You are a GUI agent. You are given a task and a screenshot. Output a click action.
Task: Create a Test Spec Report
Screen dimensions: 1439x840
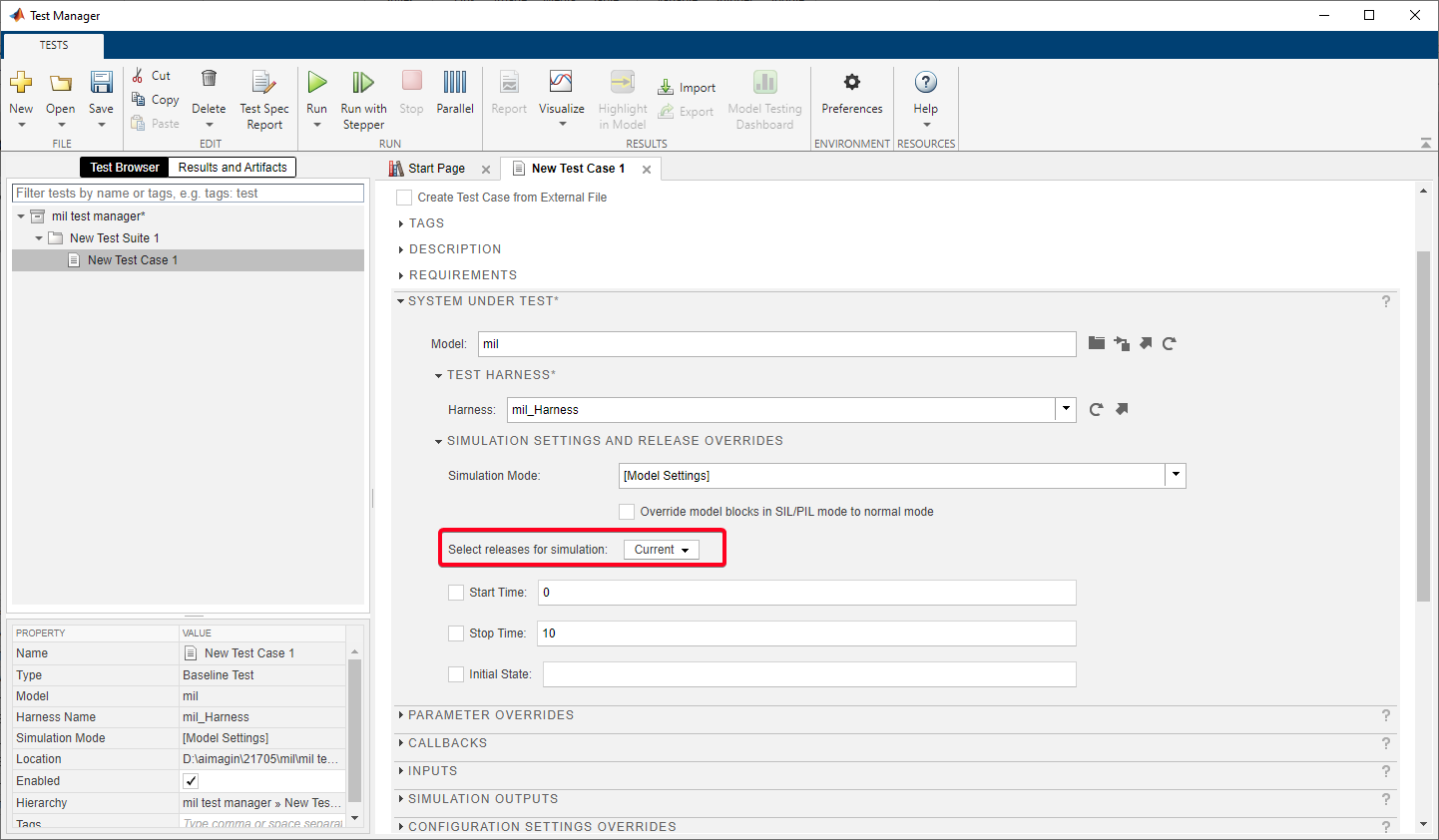click(264, 100)
